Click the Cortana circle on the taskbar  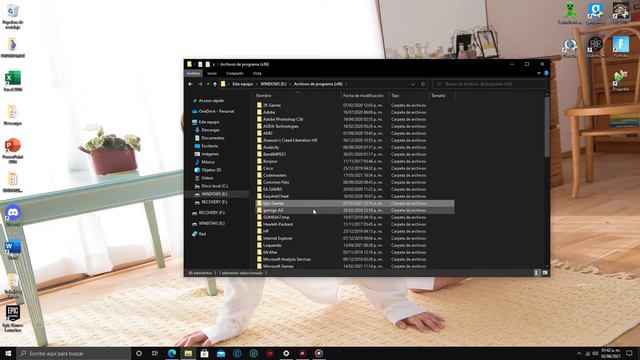click(139, 353)
